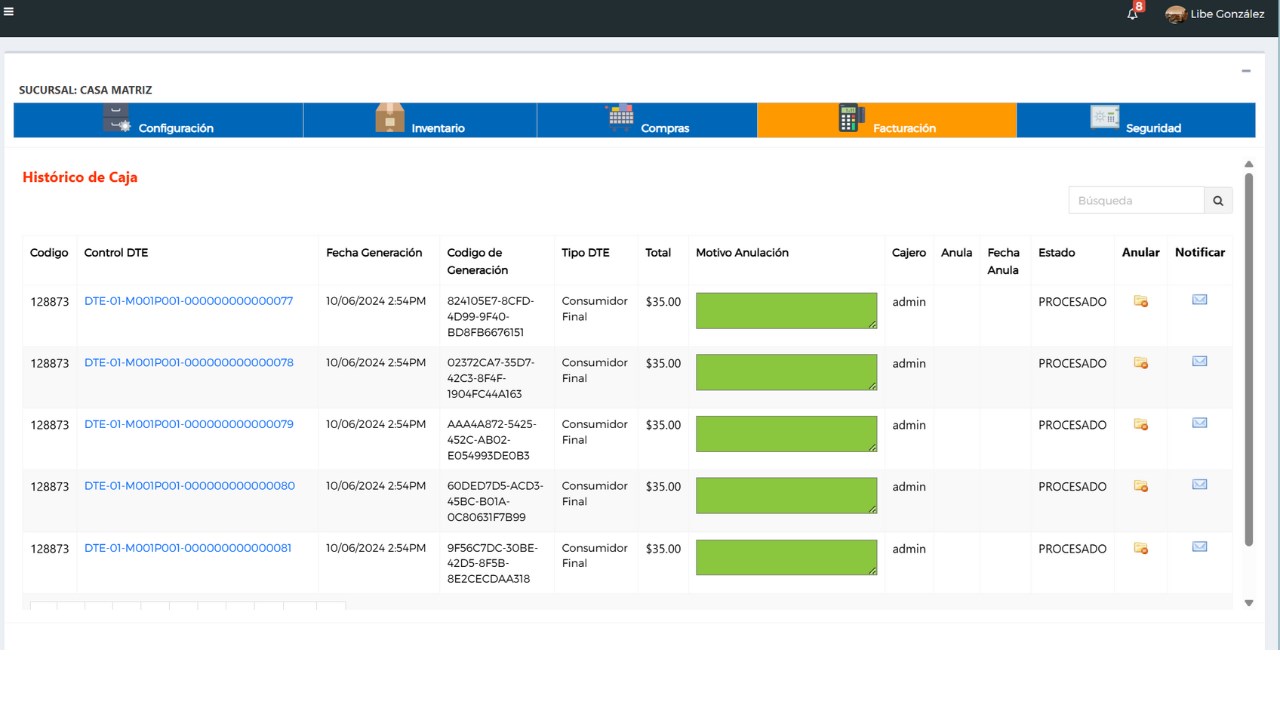Open link DTE-01-M001P001-000000000000080
Image resolution: width=1280 pixels, height=720 pixels.
tap(189, 486)
